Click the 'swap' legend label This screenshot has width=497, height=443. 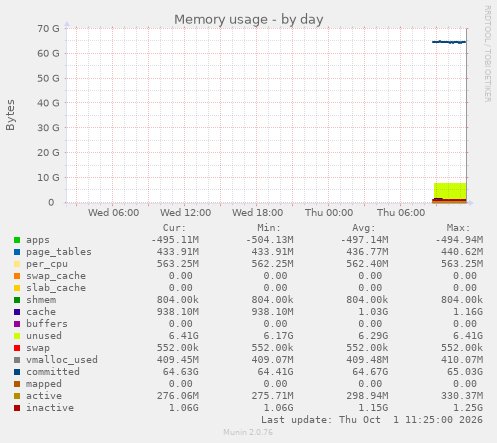[x=38, y=348]
